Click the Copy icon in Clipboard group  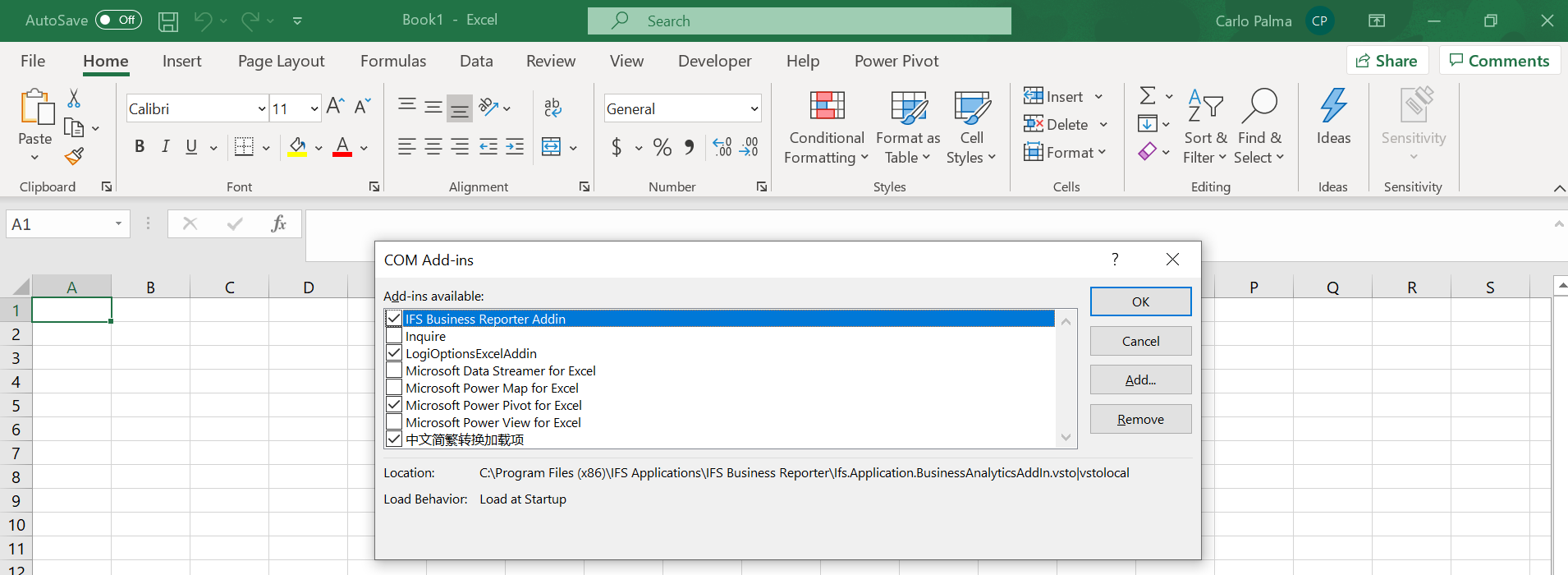coord(74,128)
